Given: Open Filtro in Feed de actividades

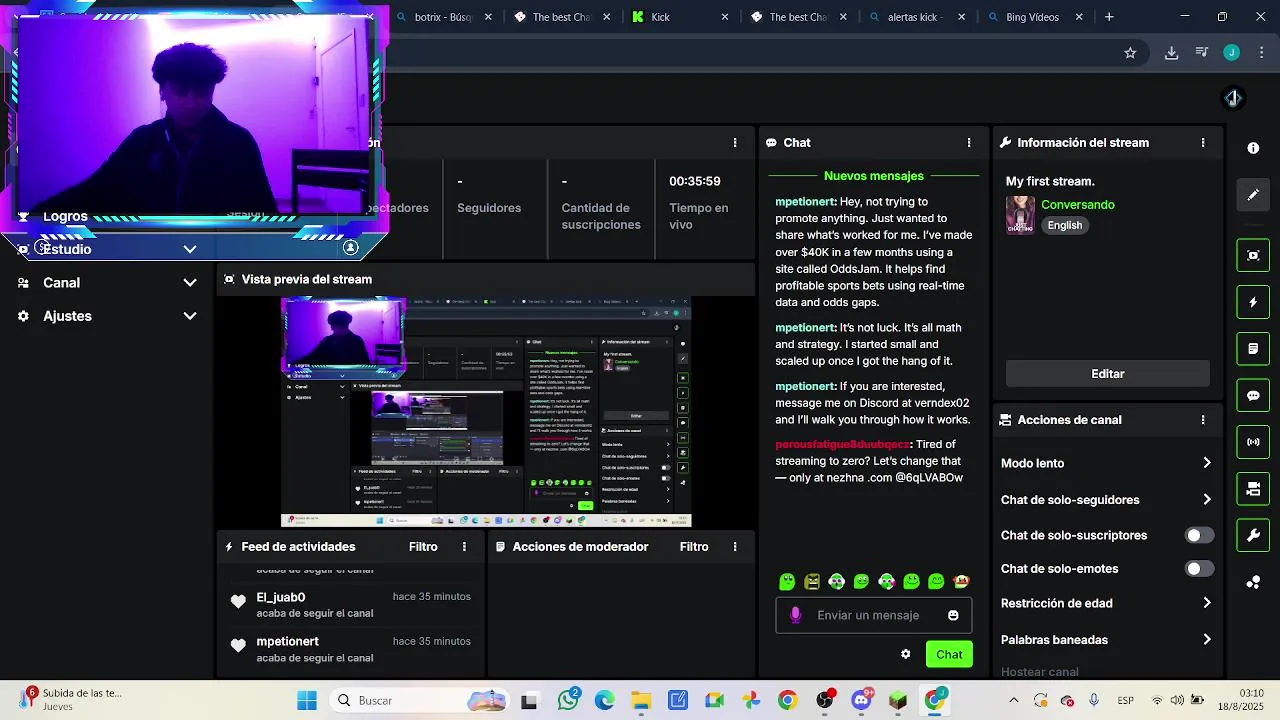Looking at the screenshot, I should (x=423, y=547).
